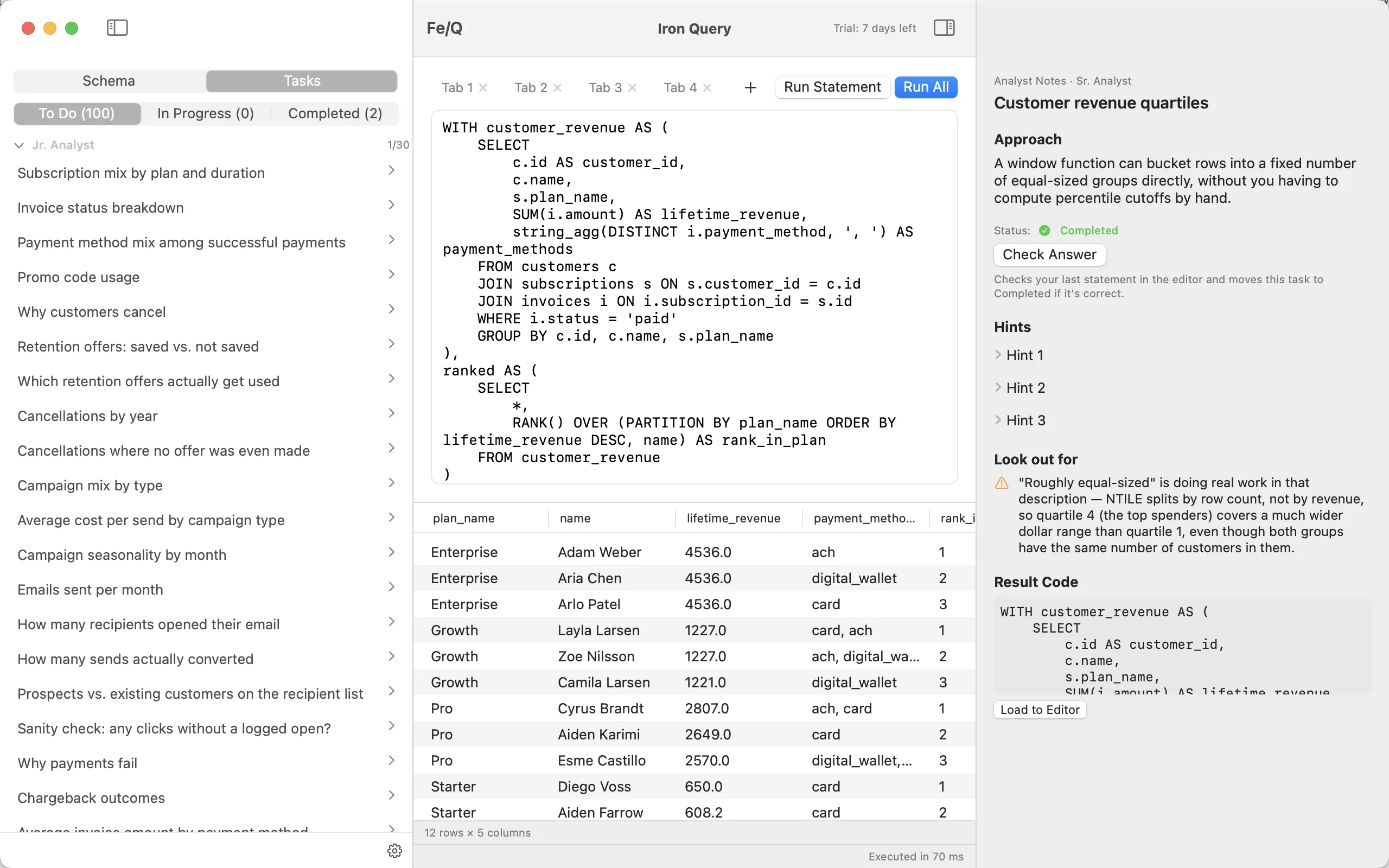Open Campaign mix by type task
This screenshot has height=868, width=1389.
[207, 486]
